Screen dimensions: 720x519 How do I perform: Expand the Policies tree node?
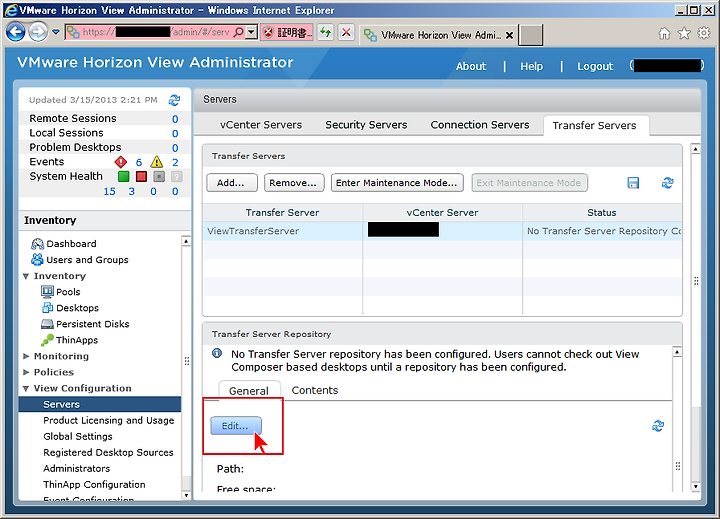26,372
